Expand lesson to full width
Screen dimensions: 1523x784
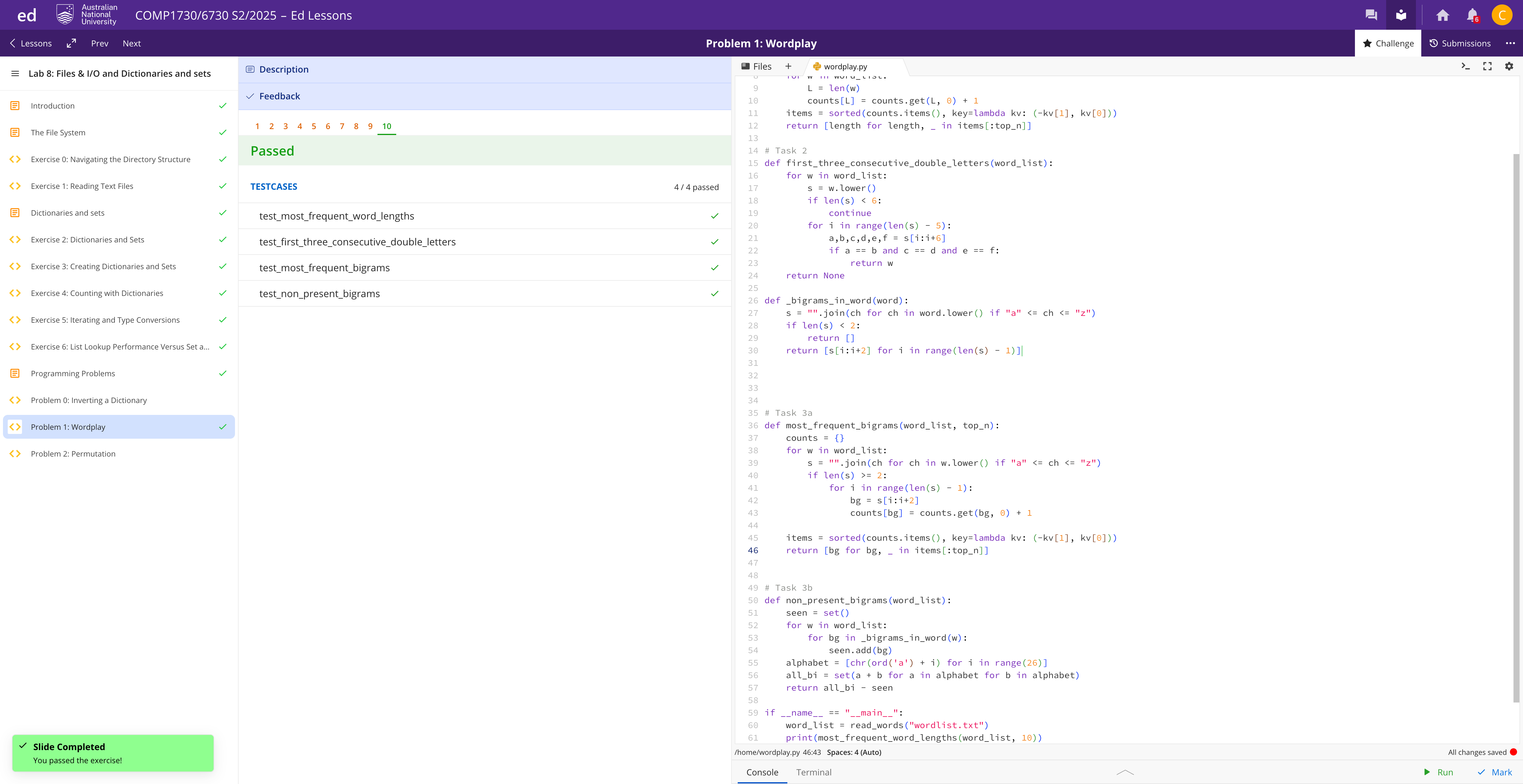click(71, 43)
